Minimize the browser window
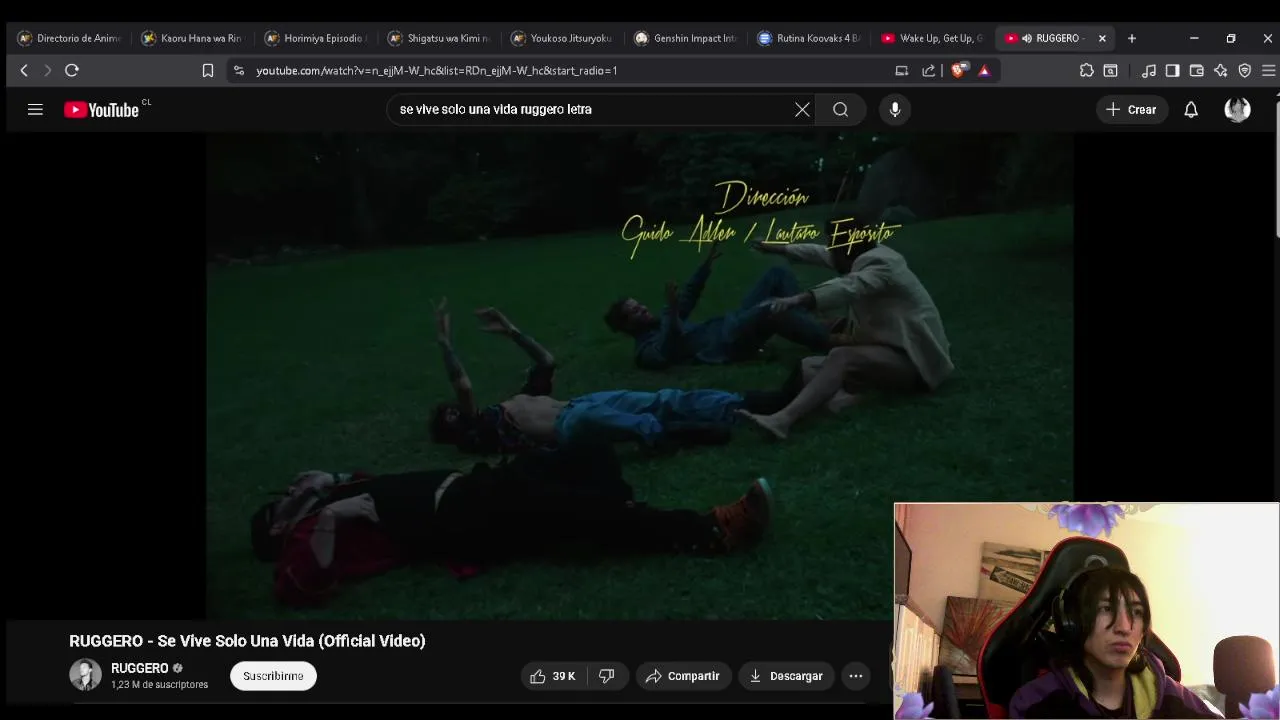 (x=1194, y=38)
